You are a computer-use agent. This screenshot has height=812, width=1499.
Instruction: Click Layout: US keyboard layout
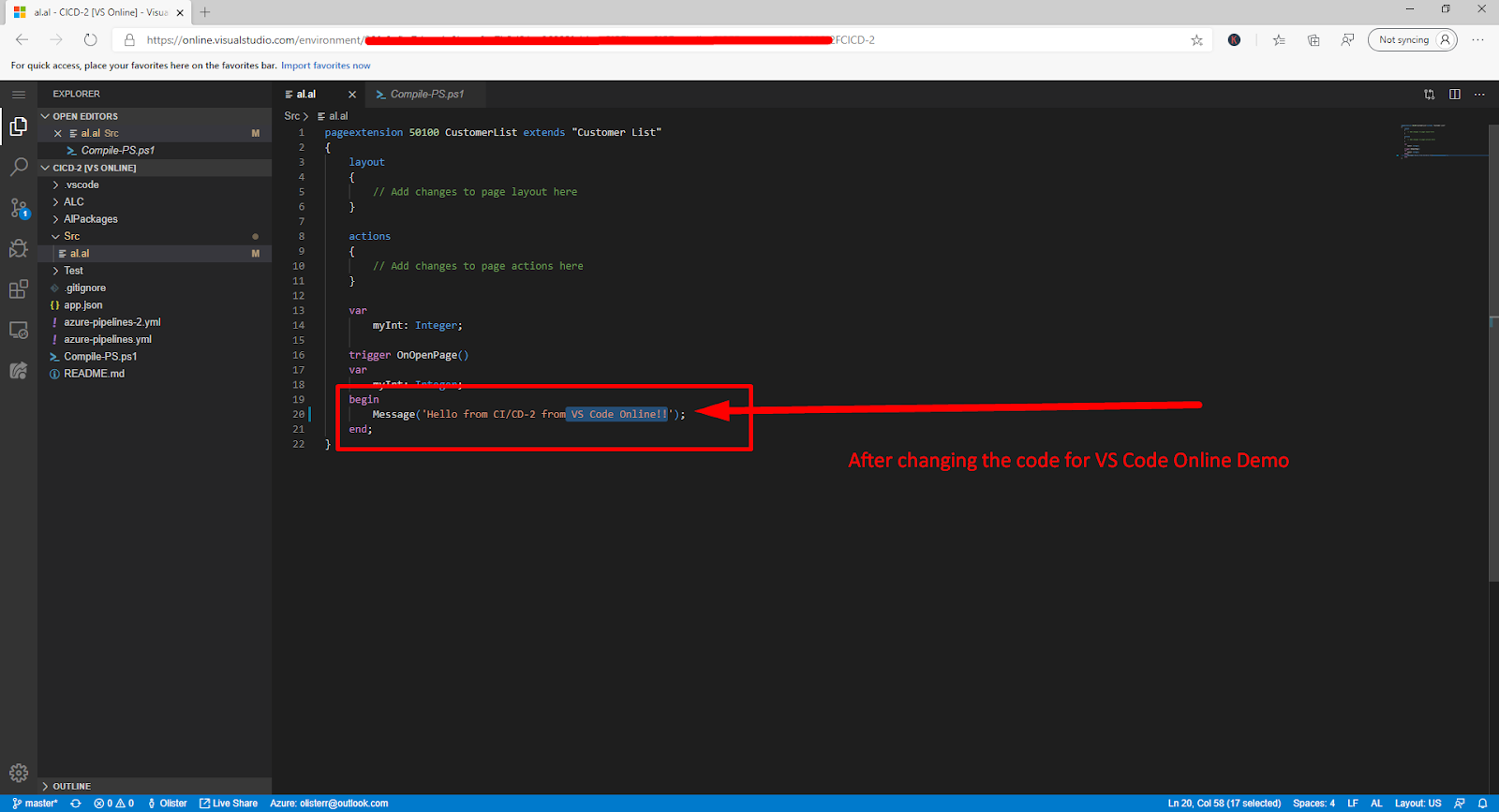[1417, 804]
